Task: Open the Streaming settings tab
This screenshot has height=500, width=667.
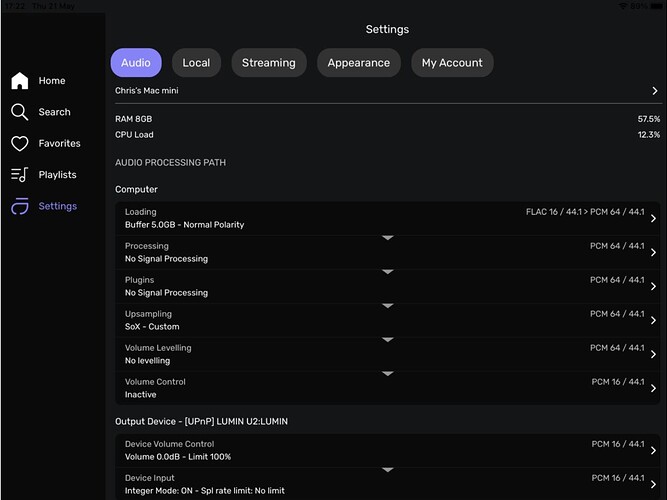Action: click(269, 63)
